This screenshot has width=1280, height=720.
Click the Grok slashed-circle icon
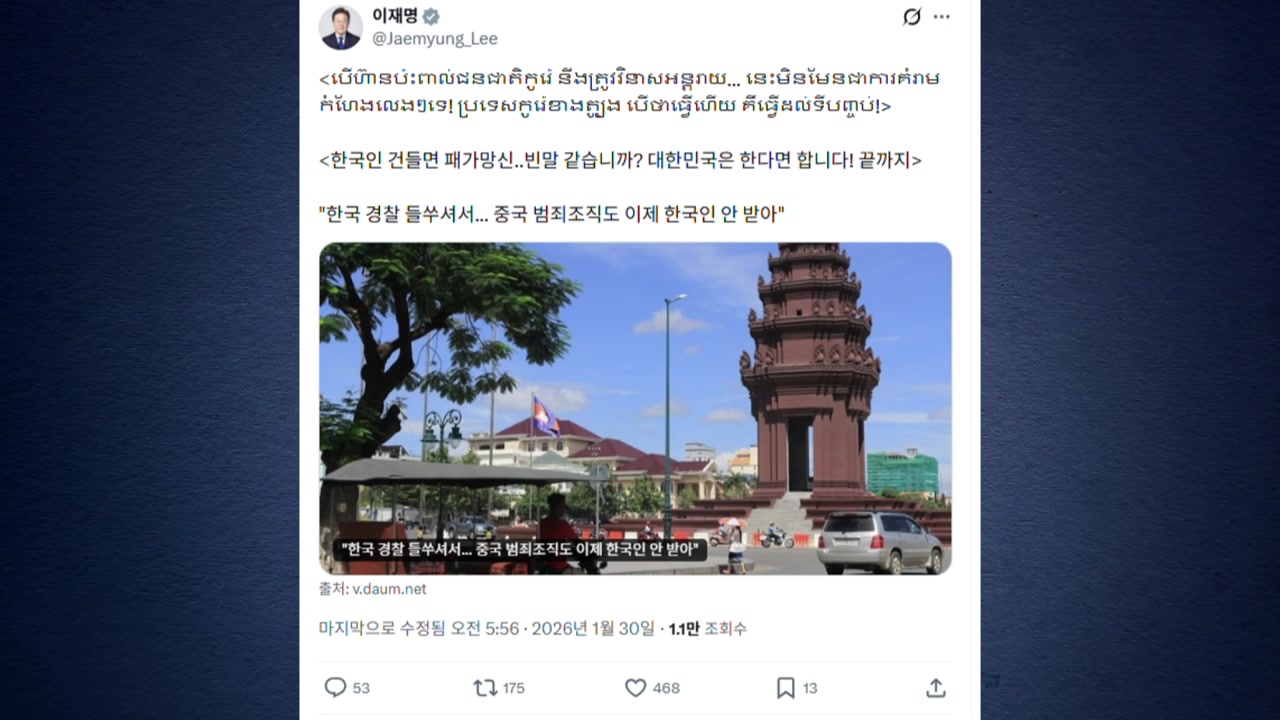click(912, 17)
